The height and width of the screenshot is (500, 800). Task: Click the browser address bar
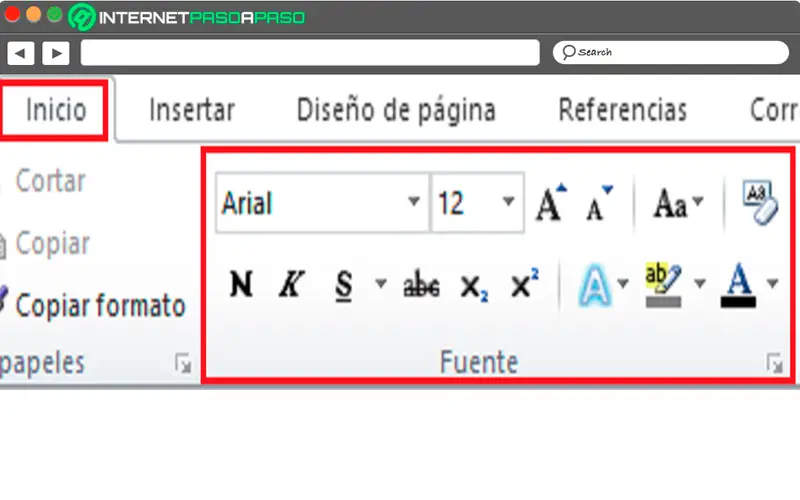(310, 53)
